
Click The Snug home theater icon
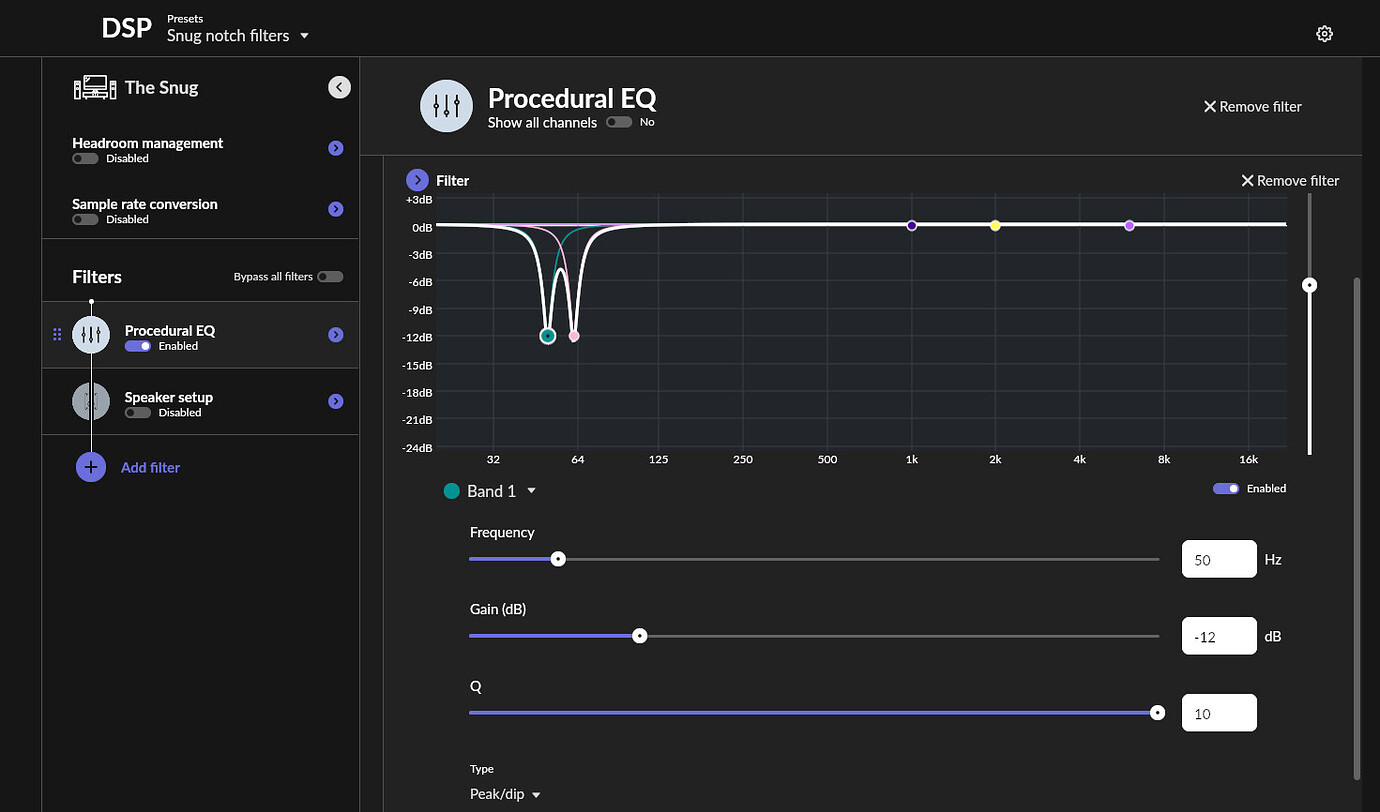pyautogui.click(x=93, y=87)
